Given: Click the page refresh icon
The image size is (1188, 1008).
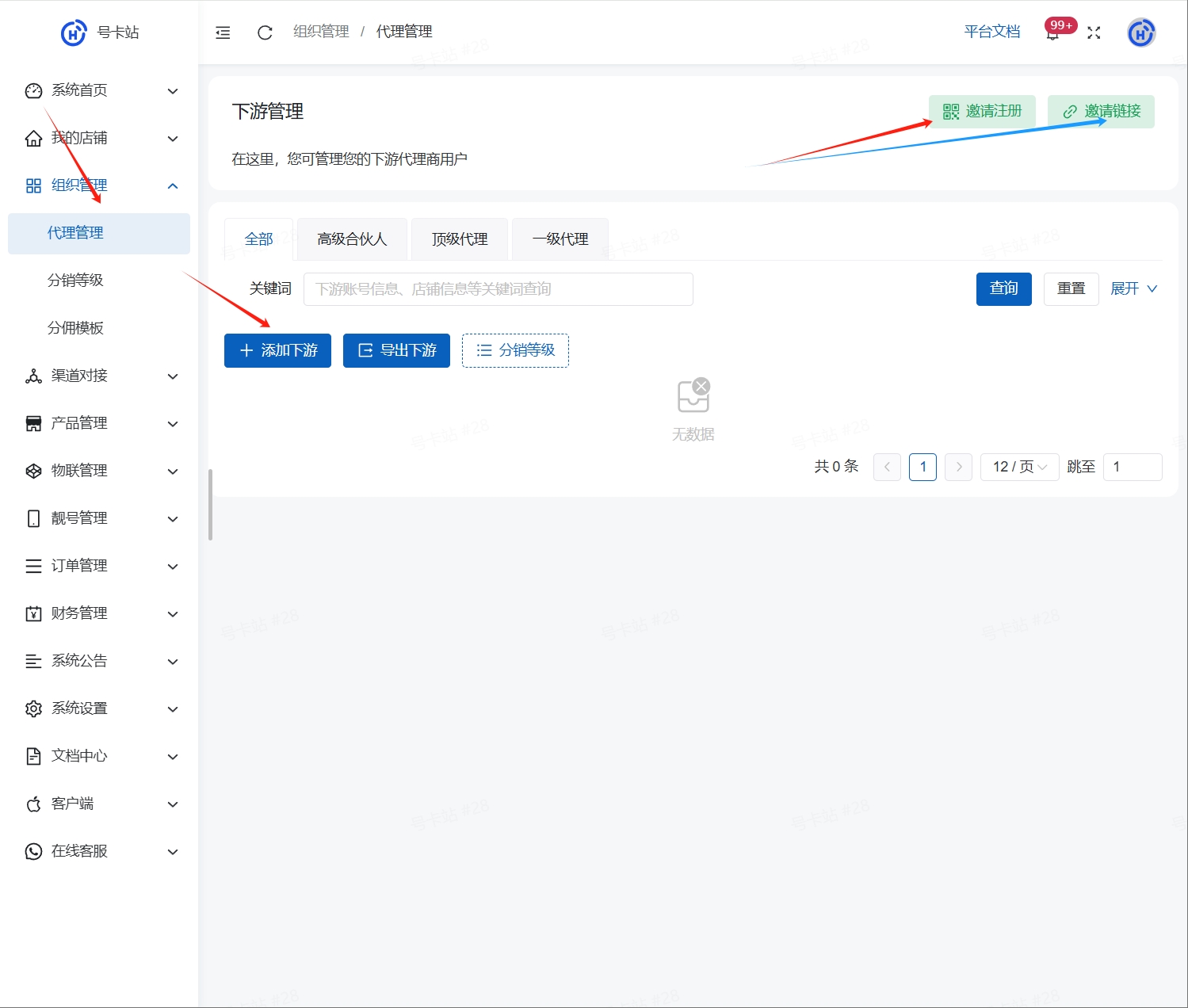Looking at the screenshot, I should [265, 32].
